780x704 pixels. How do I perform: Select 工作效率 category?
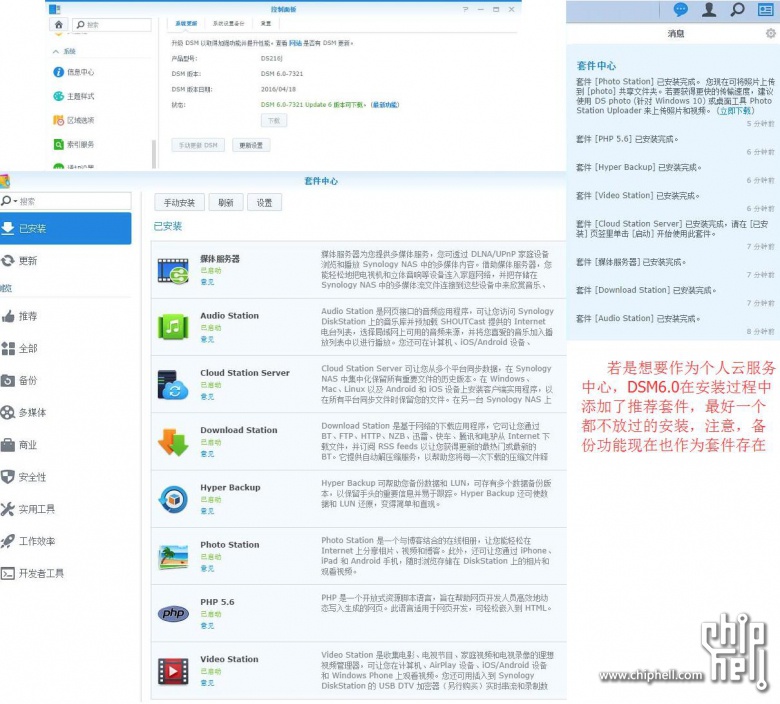[x=28, y=541]
